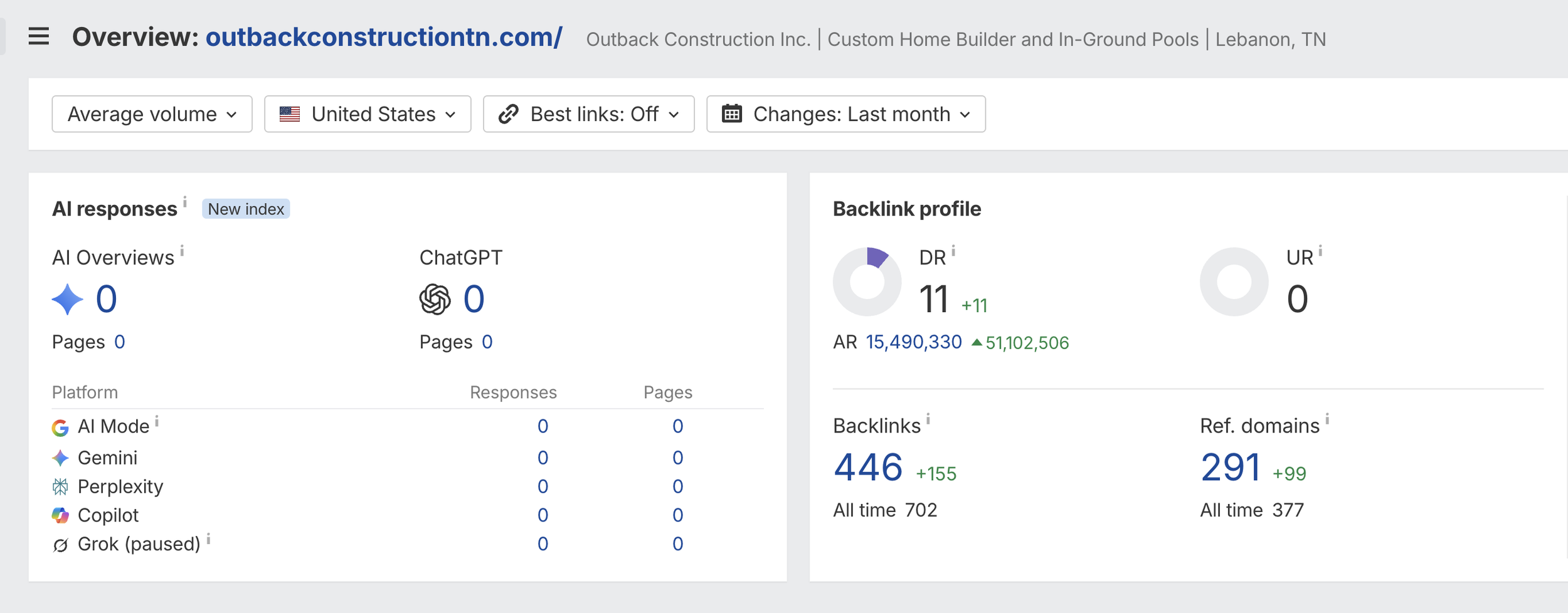Image resolution: width=1568 pixels, height=613 pixels.
Task: Open the United States country dropdown
Action: coord(368,114)
